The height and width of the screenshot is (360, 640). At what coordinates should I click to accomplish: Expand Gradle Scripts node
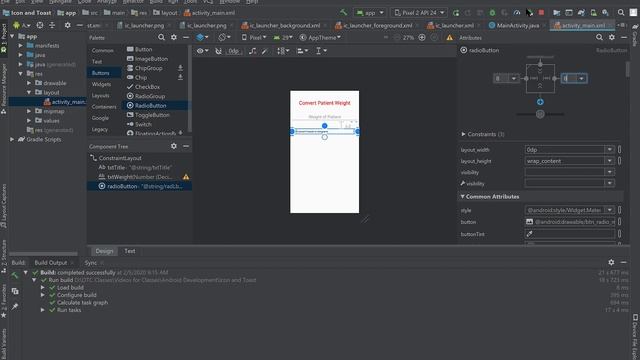coord(12,139)
